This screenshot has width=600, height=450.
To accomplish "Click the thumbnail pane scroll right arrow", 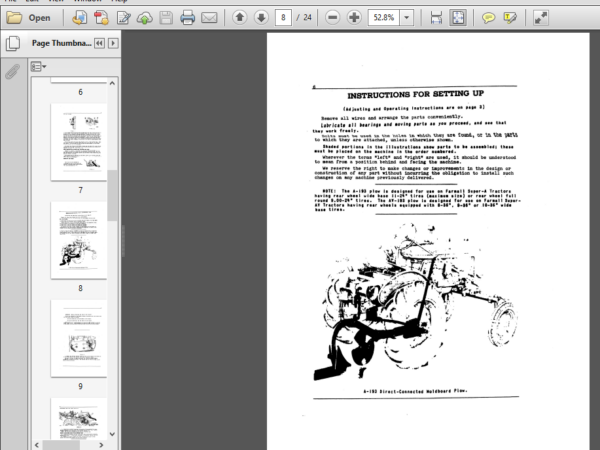I will pyautogui.click(x=101, y=445).
